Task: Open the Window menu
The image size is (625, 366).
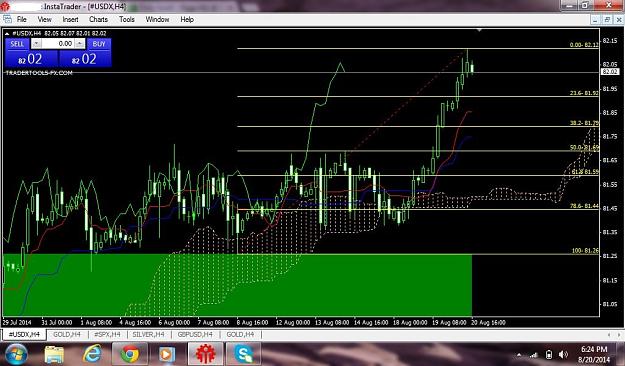Action: 157,19
